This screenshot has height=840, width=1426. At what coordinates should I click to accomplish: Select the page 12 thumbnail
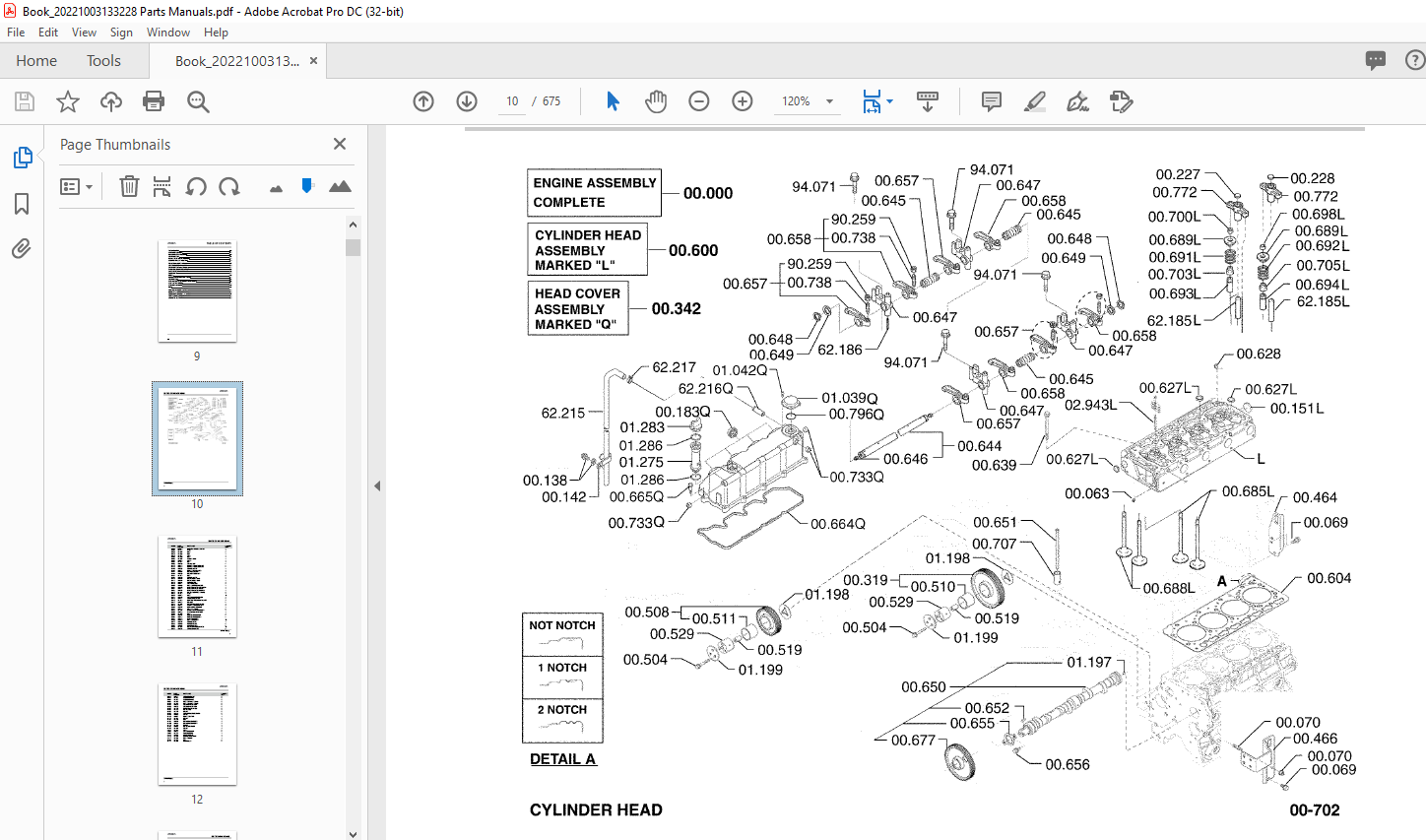click(x=197, y=735)
